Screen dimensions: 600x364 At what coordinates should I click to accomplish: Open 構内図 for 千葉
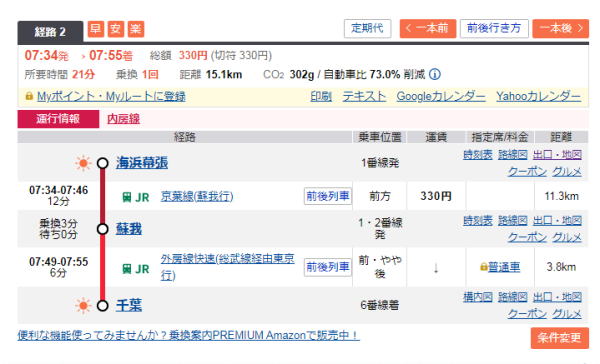478,297
